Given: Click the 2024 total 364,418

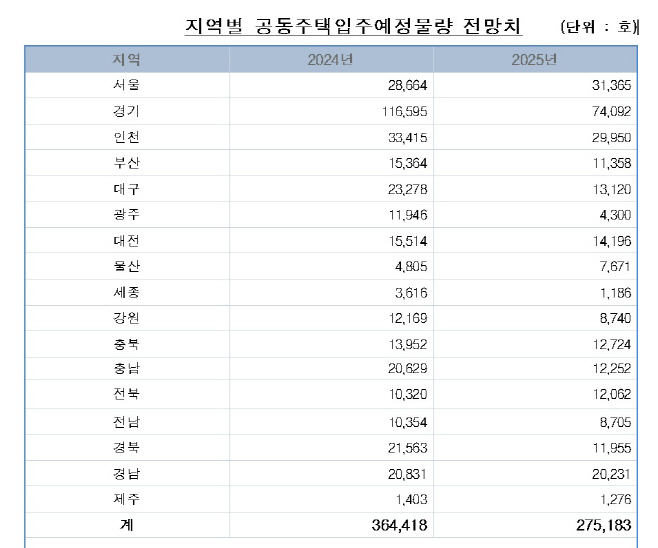Looking at the screenshot, I should click(400, 525).
